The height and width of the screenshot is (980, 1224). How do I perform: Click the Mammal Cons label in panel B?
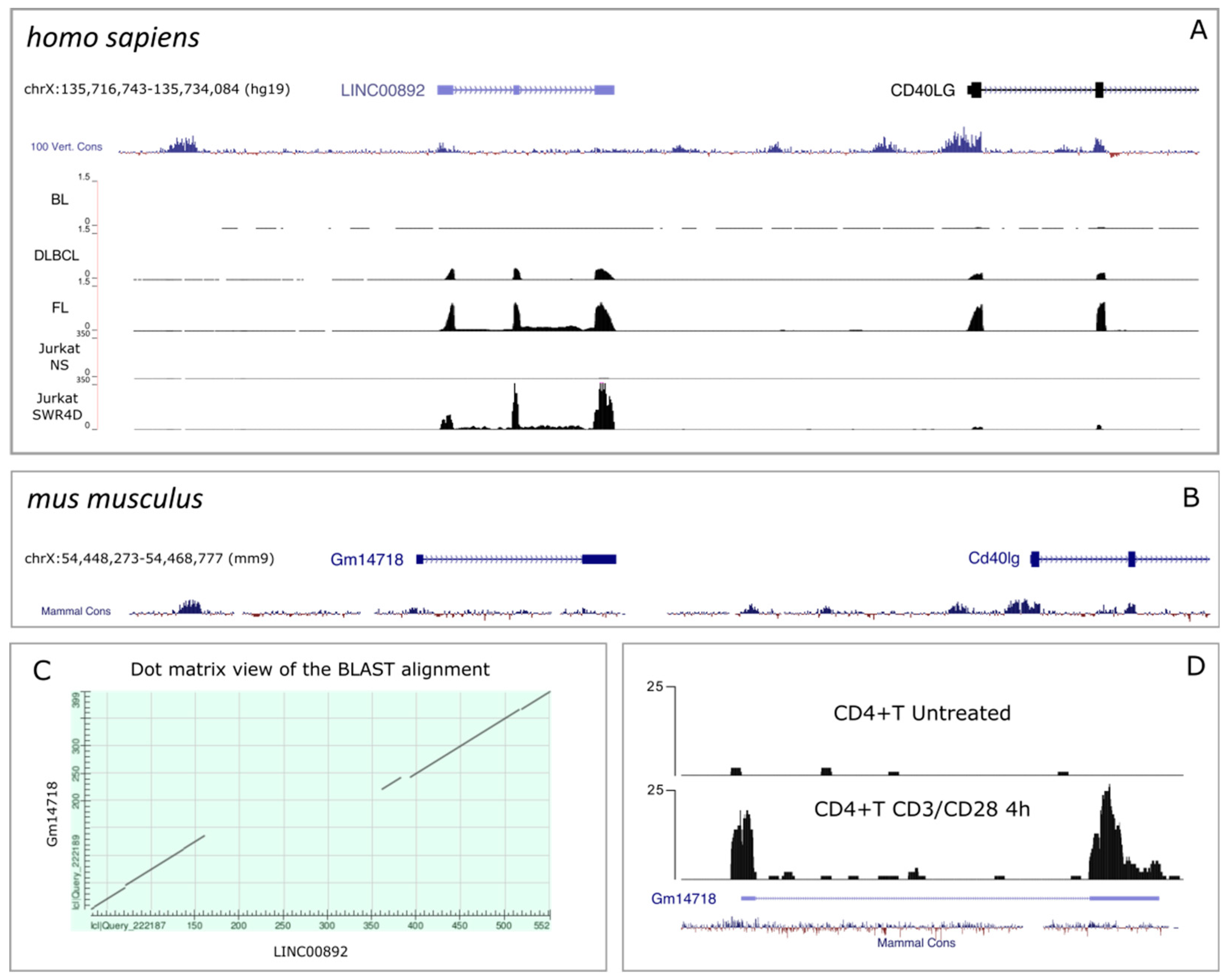tap(75, 611)
